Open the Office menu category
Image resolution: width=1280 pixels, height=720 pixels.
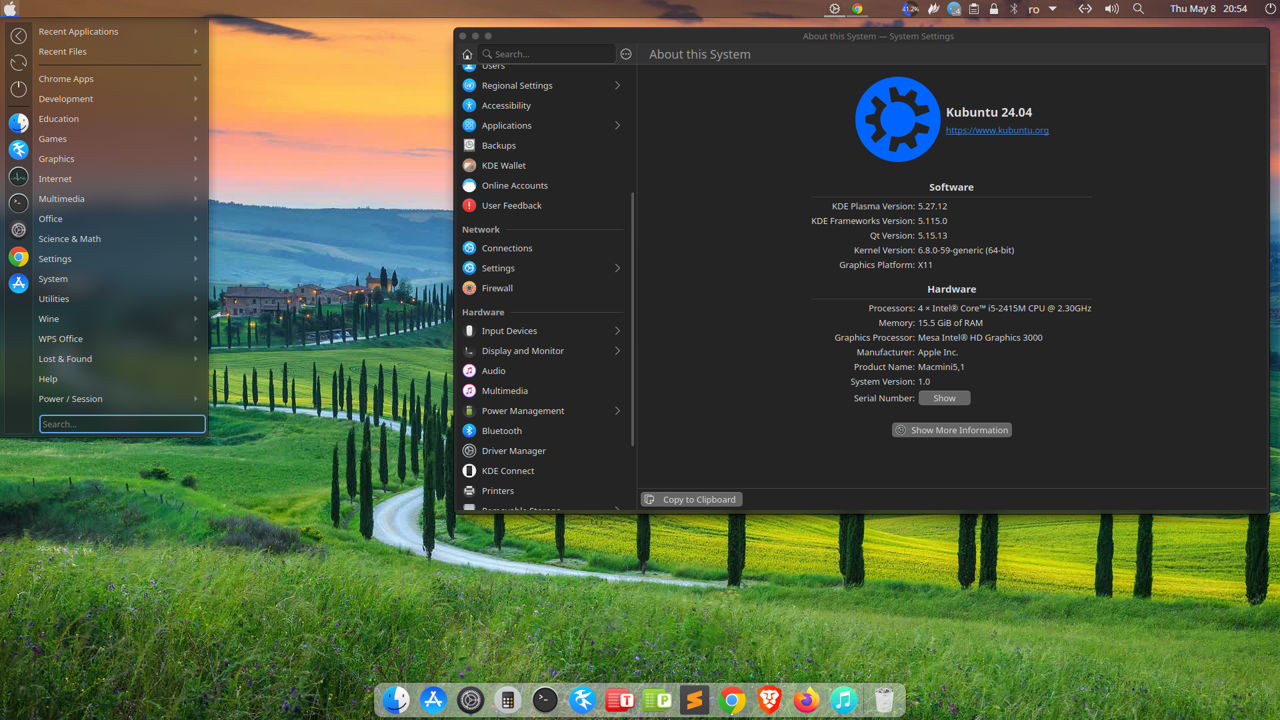coord(119,219)
